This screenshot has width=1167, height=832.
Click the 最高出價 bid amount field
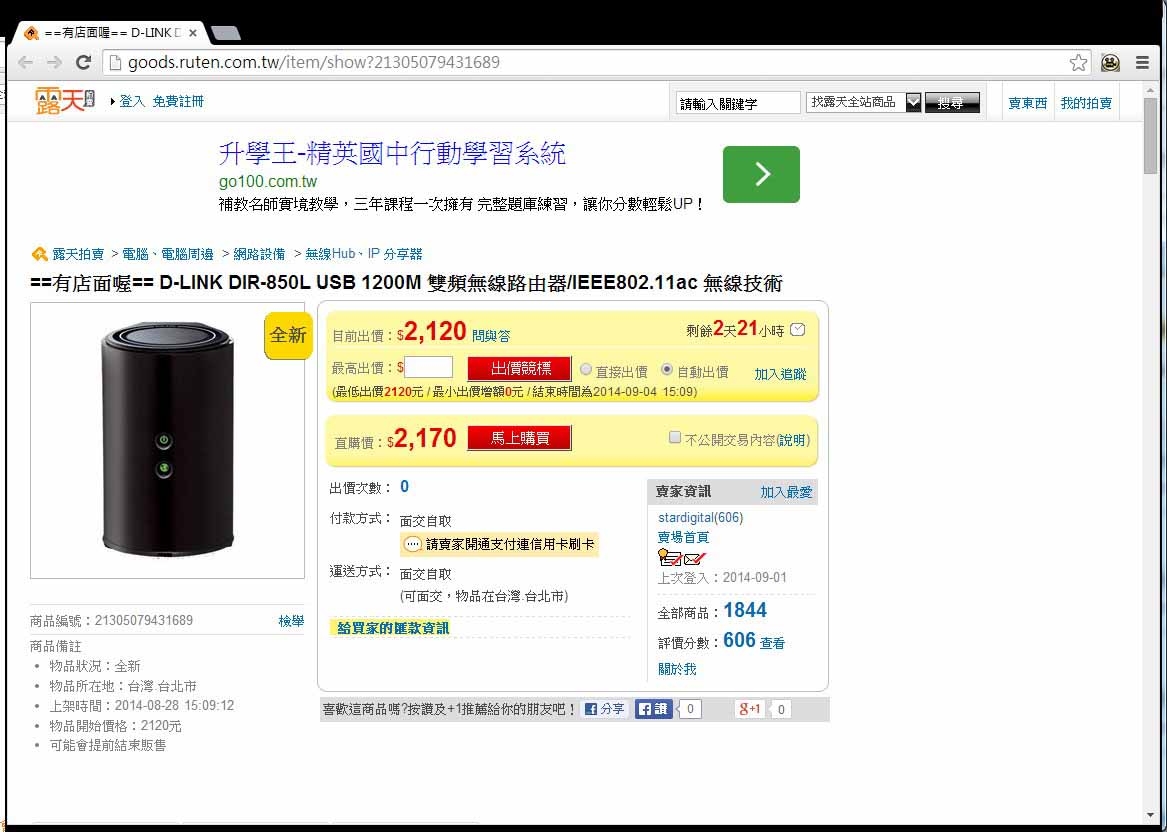(x=428, y=367)
